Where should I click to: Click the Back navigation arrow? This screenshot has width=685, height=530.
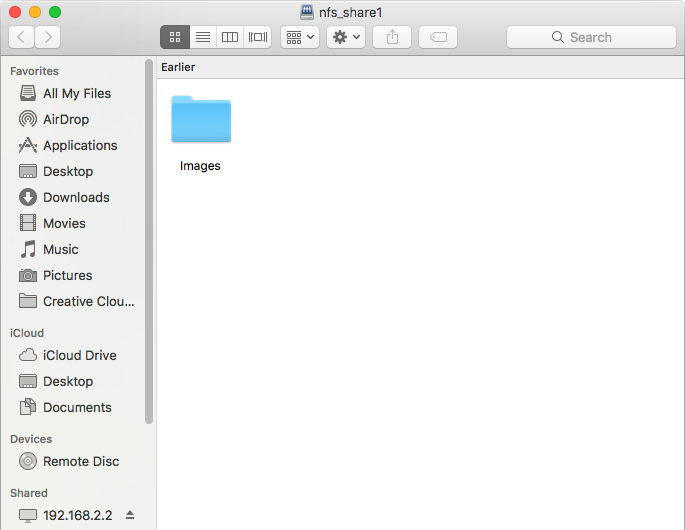tap(22, 37)
